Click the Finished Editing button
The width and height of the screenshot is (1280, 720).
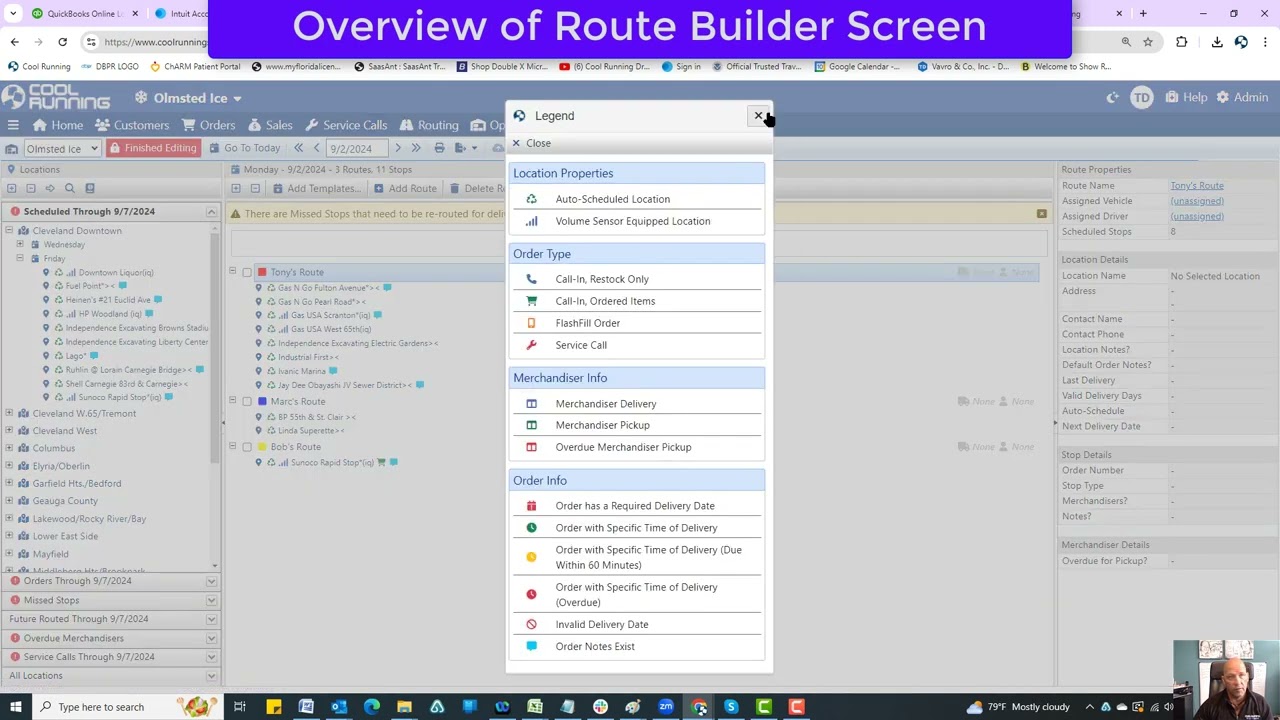[x=153, y=148]
